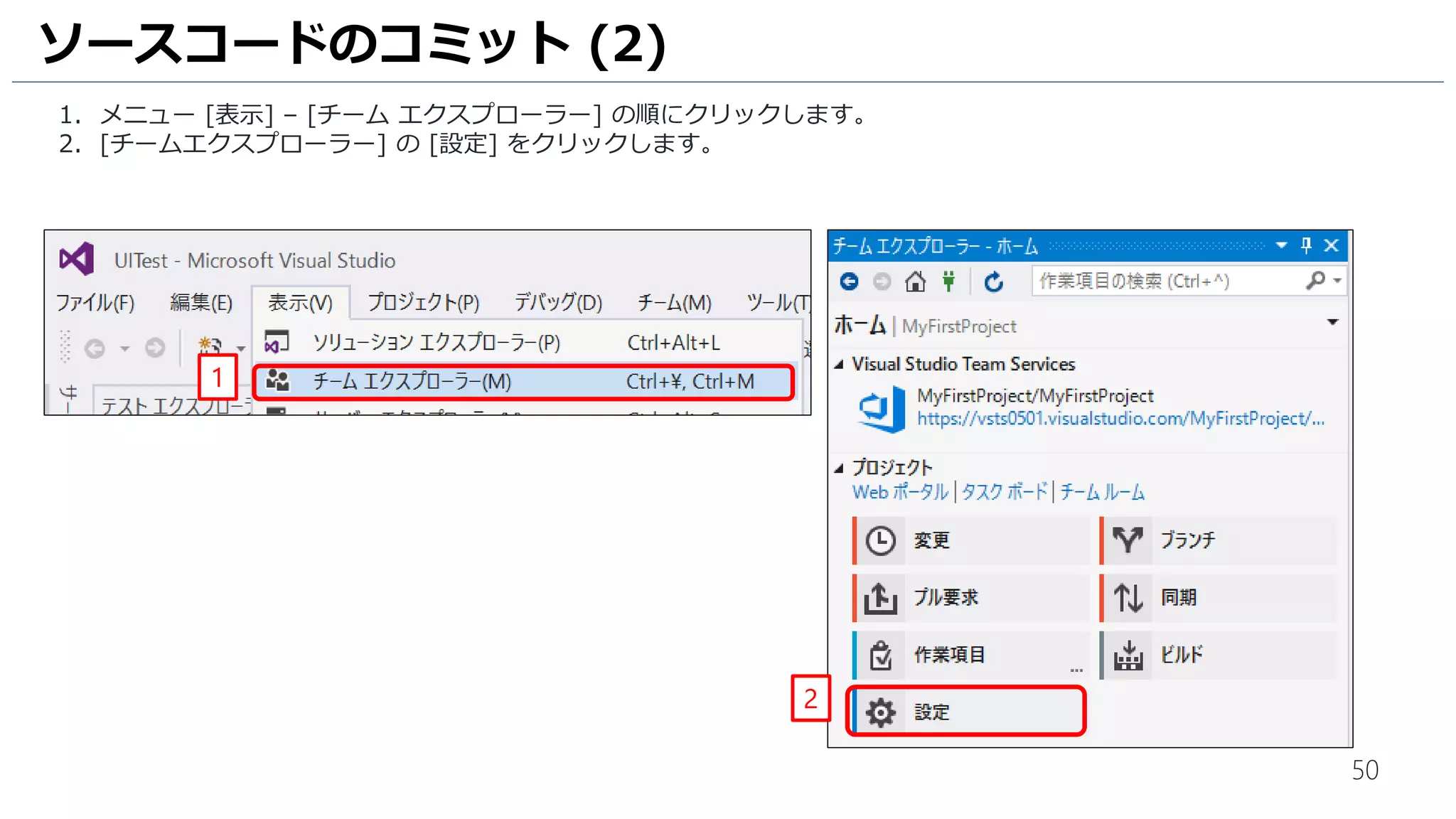Screen dimensions: 1456x819
Task: Click the clock icon for 変更
Action: click(x=881, y=541)
